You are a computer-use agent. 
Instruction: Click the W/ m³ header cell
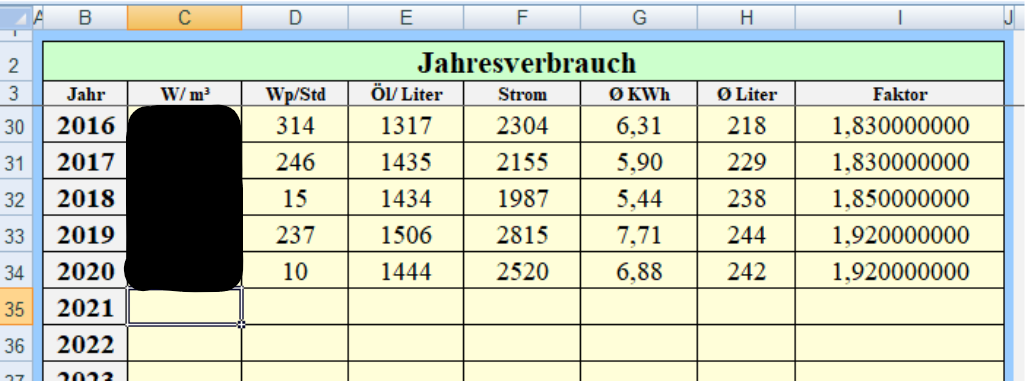pos(184,93)
